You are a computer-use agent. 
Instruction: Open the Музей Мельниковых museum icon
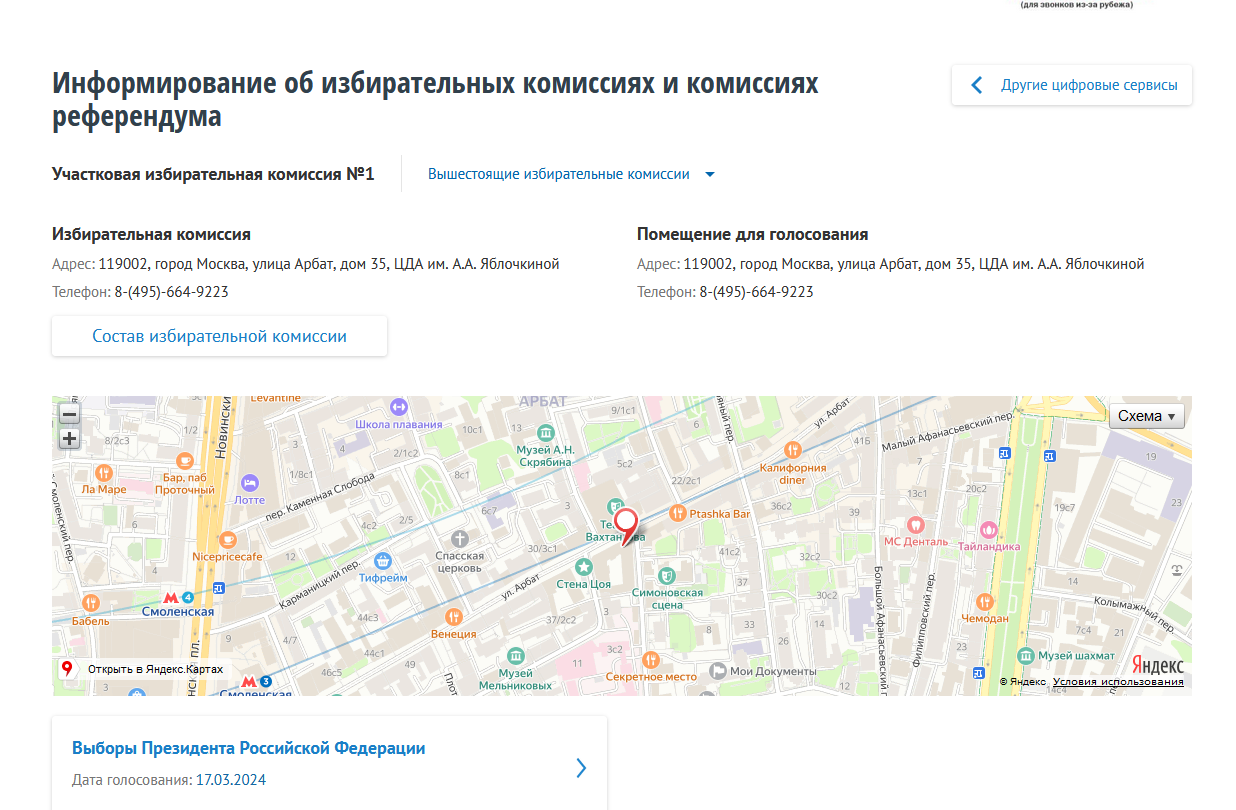point(515,655)
